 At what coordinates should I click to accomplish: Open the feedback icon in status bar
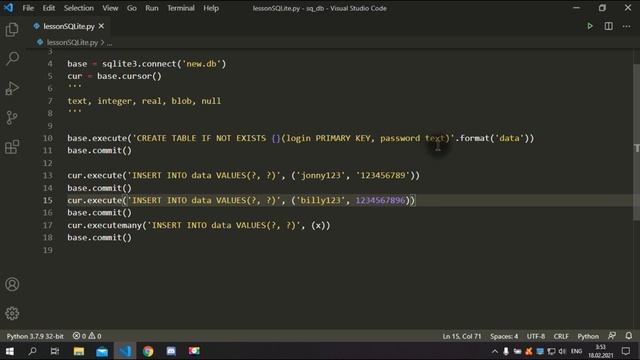611,336
